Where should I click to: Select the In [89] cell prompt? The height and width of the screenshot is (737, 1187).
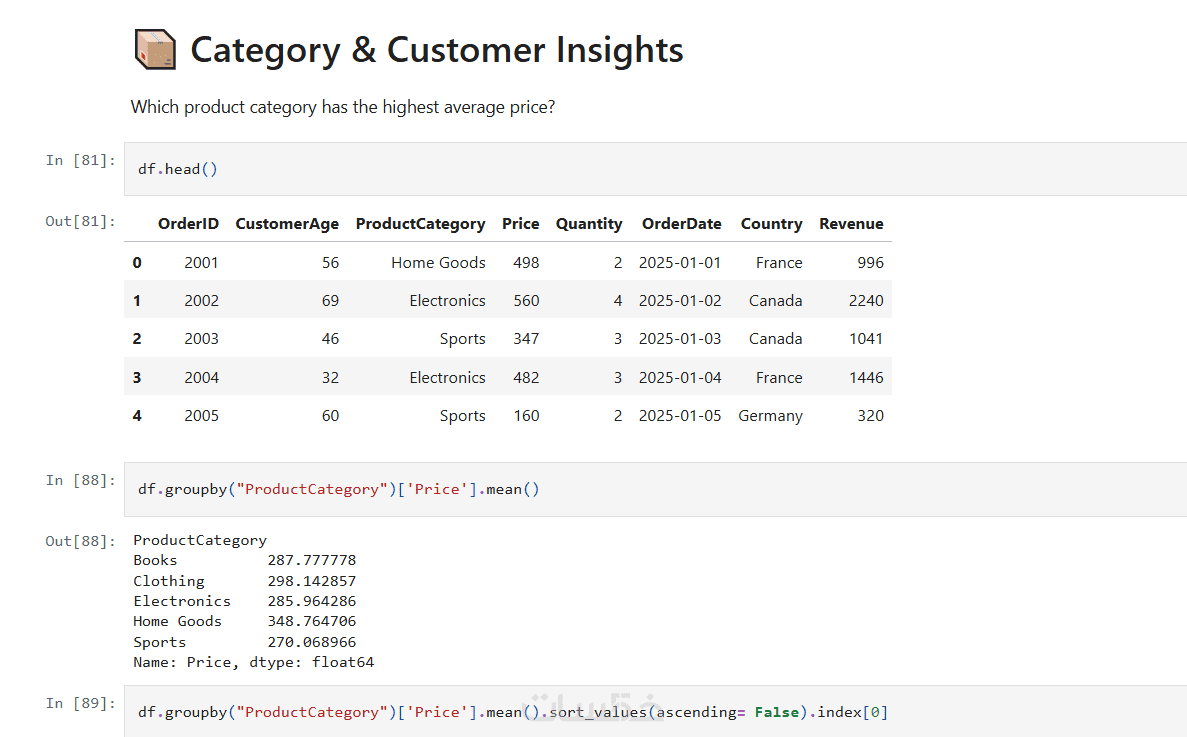[80, 703]
